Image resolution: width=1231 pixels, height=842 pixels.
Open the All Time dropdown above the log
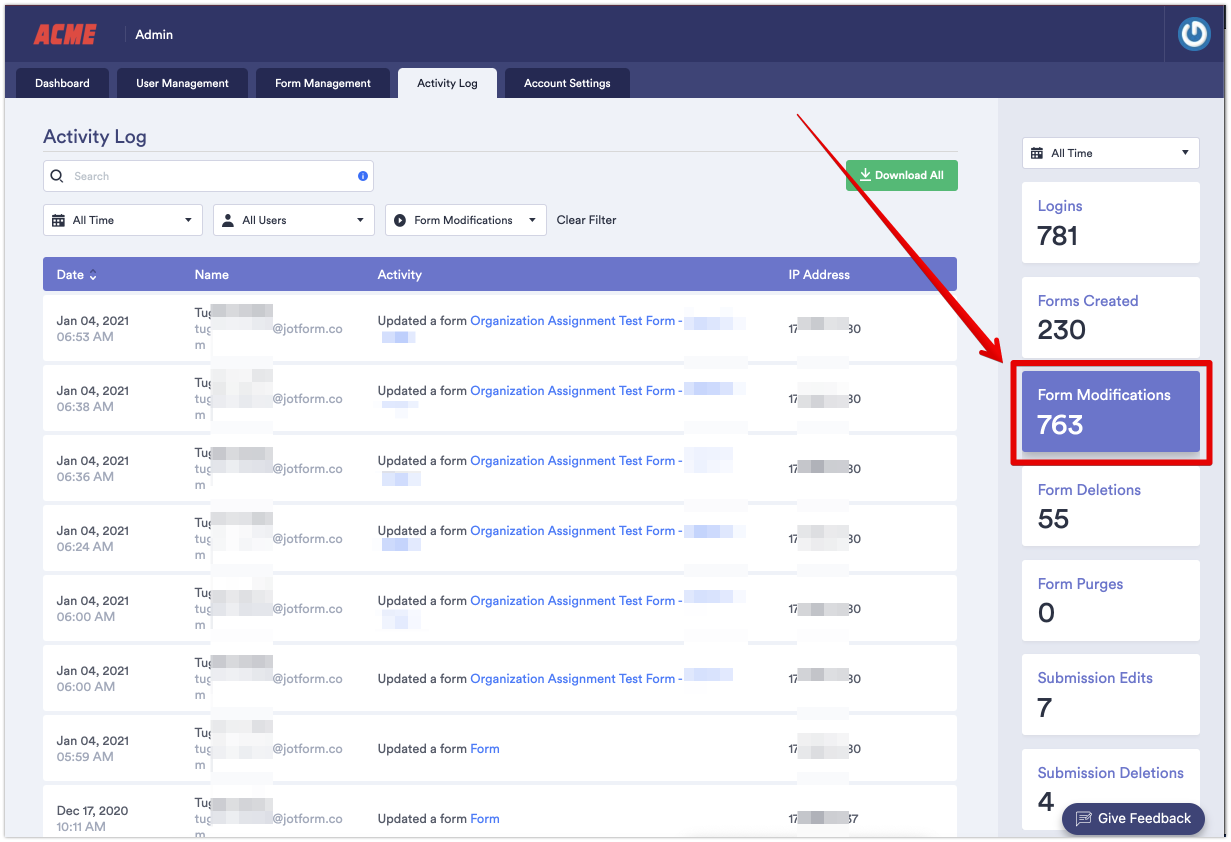[123, 220]
